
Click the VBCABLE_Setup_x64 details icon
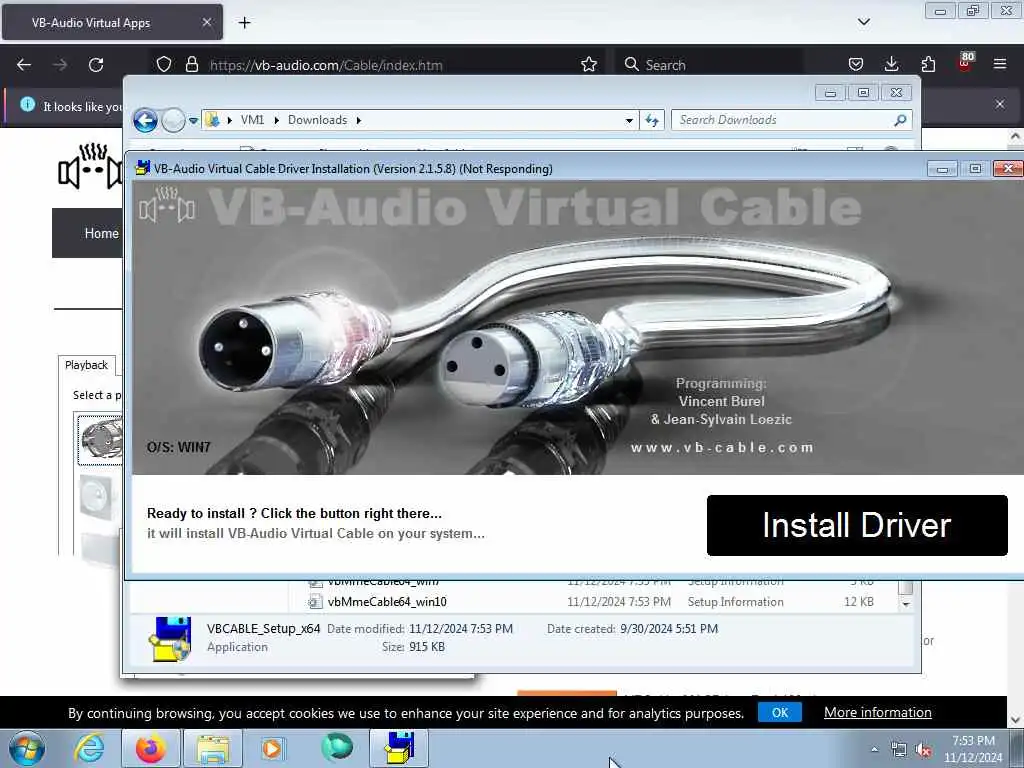(170, 639)
